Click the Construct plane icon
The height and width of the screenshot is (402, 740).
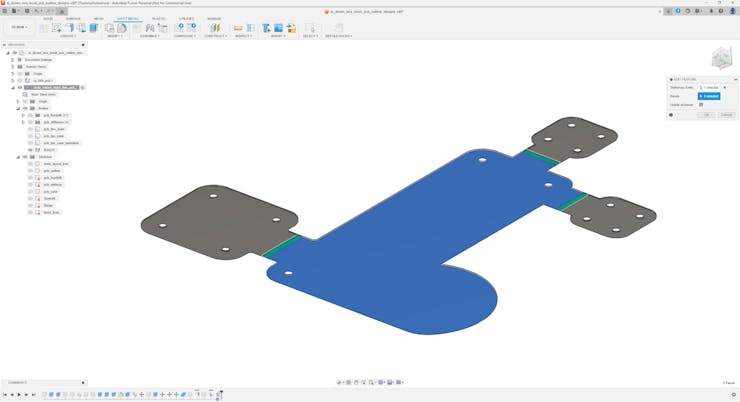click(x=215, y=28)
